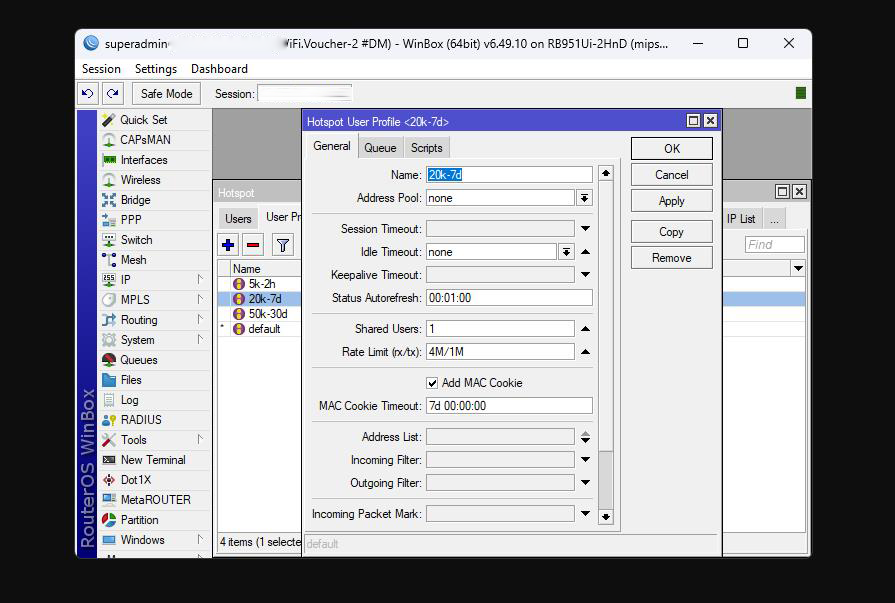This screenshot has height=603, width=895.
Task: Open PPP in sidebar
Action: [x=154, y=220]
